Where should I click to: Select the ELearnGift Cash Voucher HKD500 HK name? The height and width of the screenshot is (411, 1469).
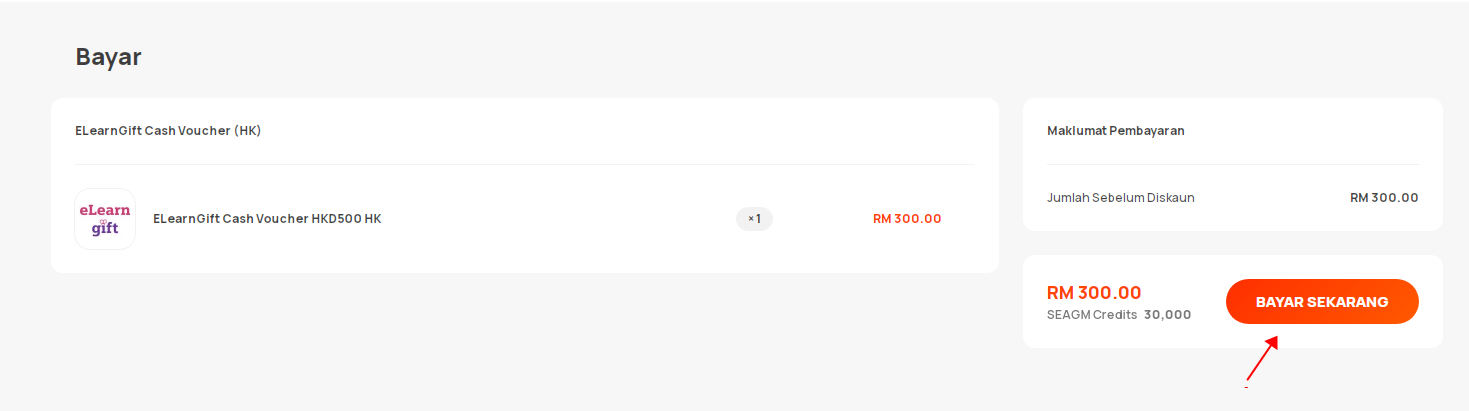tap(267, 219)
